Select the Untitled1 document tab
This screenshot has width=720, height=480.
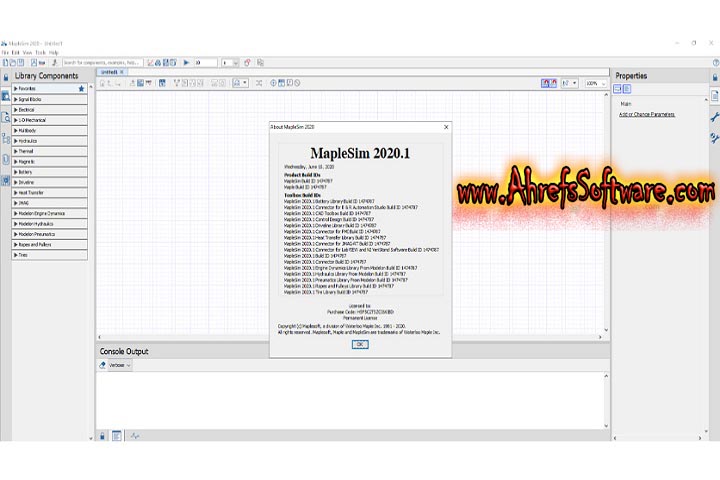(x=109, y=72)
